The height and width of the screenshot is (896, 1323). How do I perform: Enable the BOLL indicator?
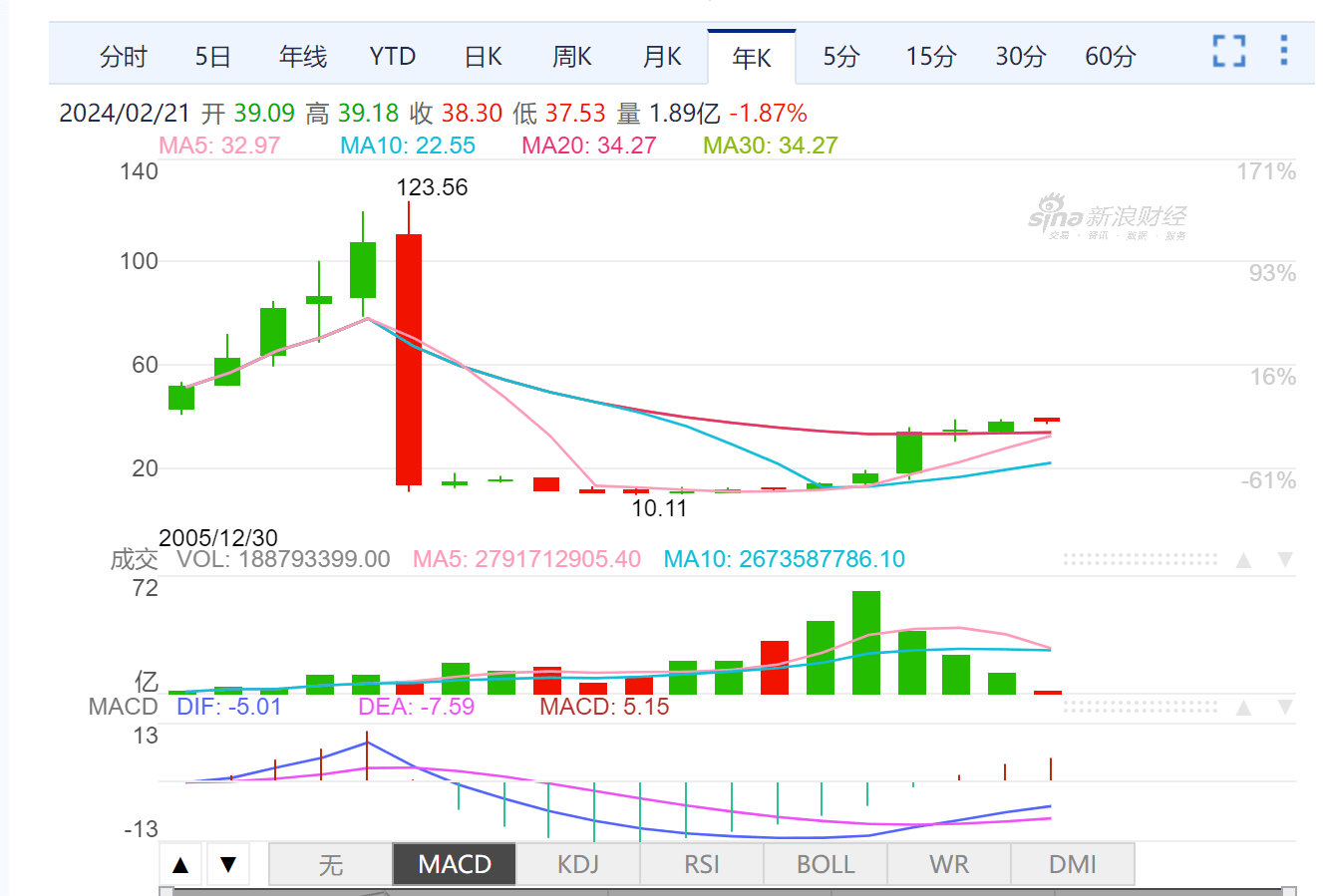click(x=826, y=863)
